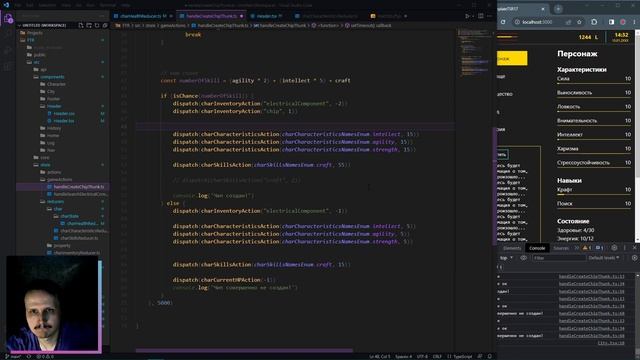Click the Ln 48 cursor position status entry
This screenshot has width=640, height=360.
(x=380, y=356)
